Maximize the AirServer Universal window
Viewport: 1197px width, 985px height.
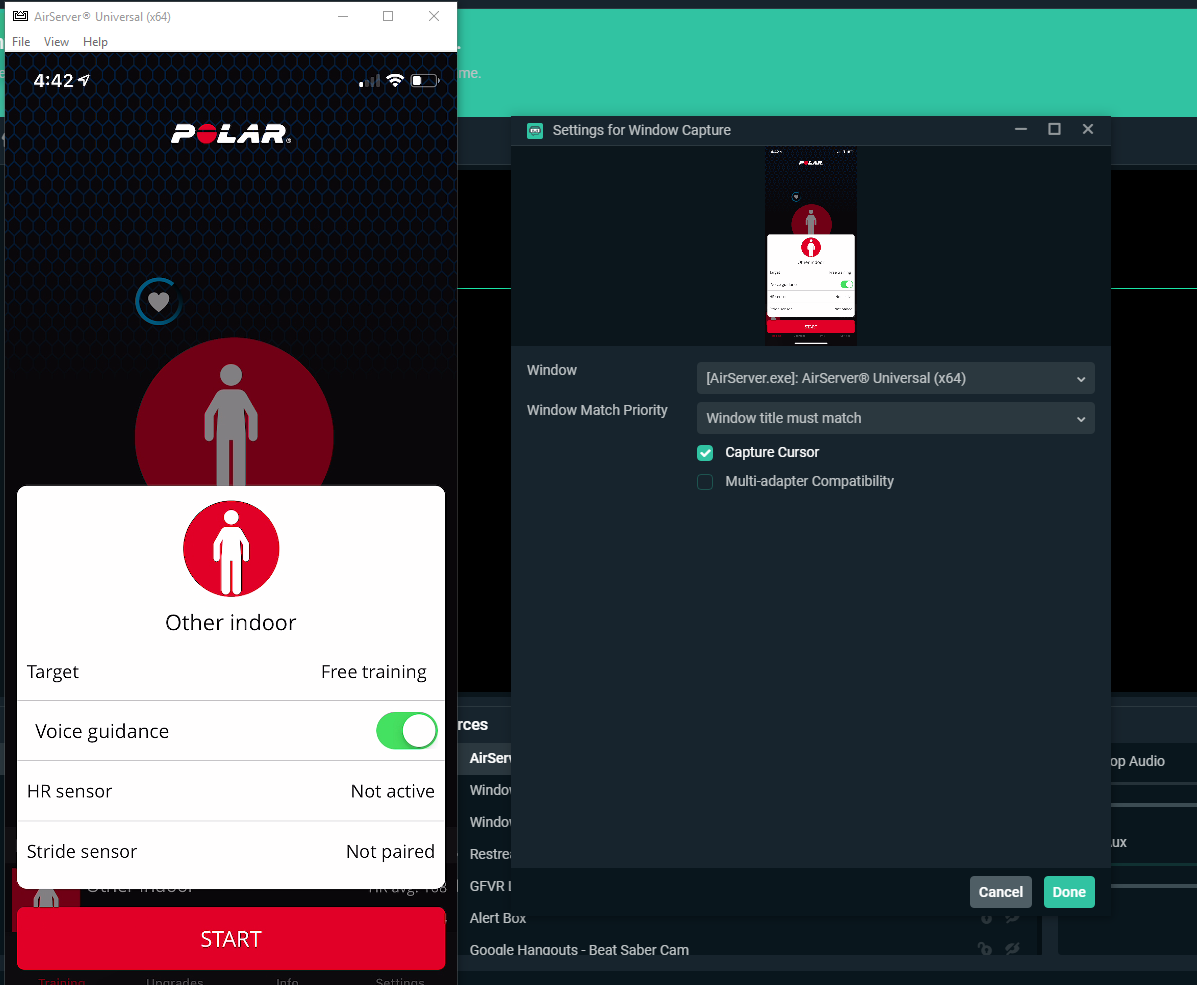point(388,16)
